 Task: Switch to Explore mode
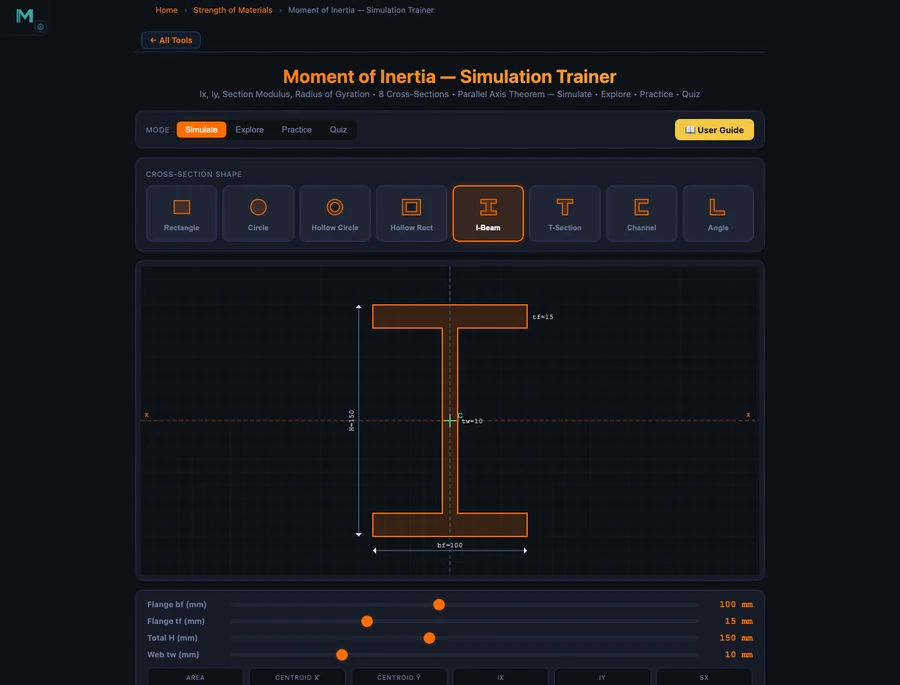coord(250,130)
